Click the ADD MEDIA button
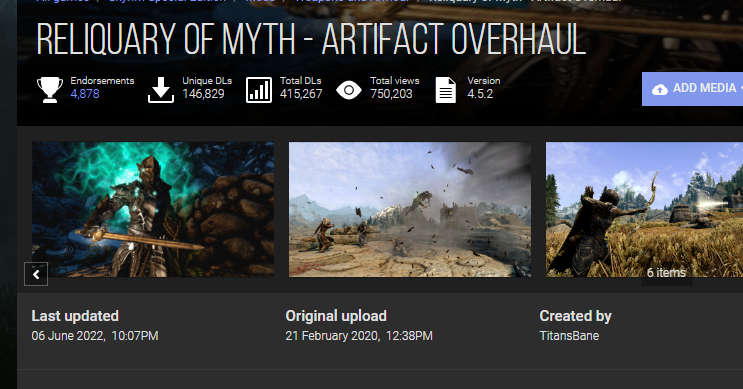The width and height of the screenshot is (743, 389). (x=692, y=89)
